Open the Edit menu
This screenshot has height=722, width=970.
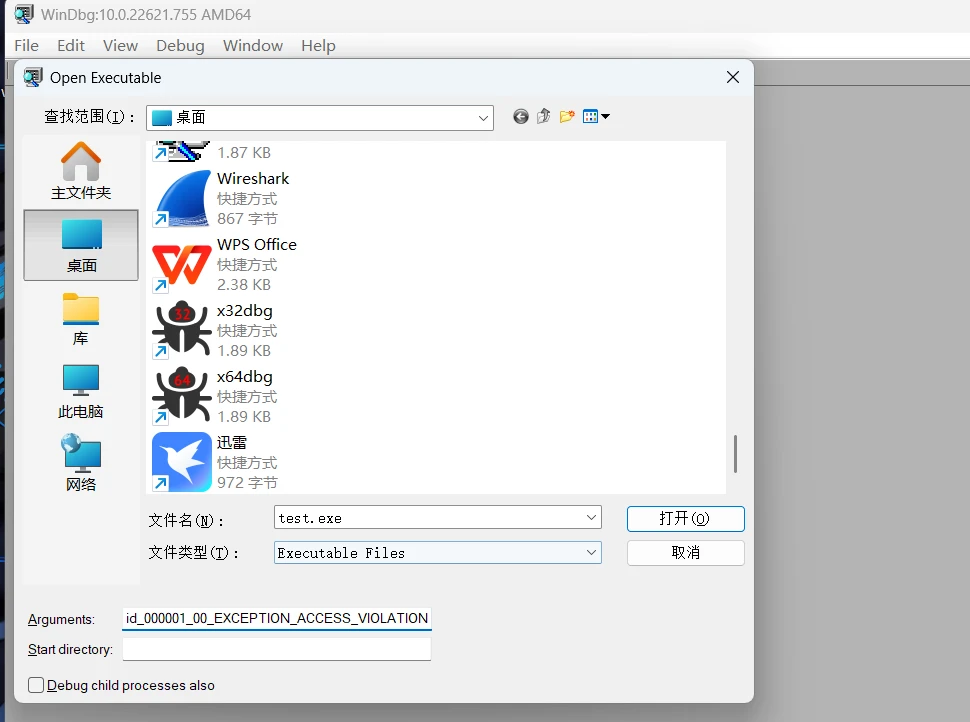pyautogui.click(x=71, y=46)
